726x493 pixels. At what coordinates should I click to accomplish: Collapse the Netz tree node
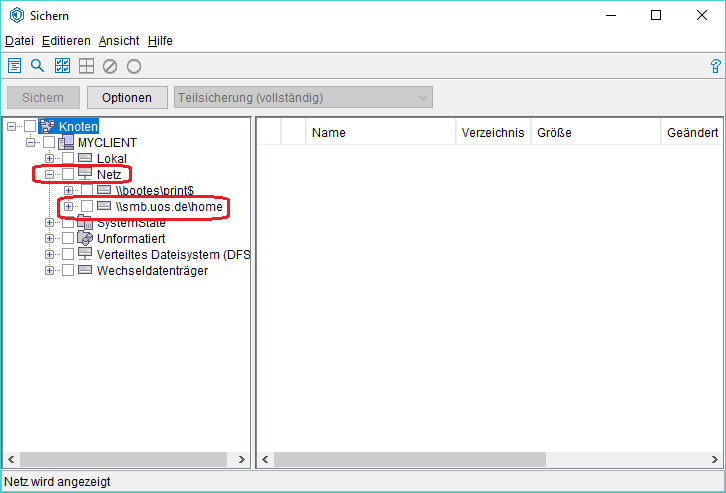click(x=49, y=174)
